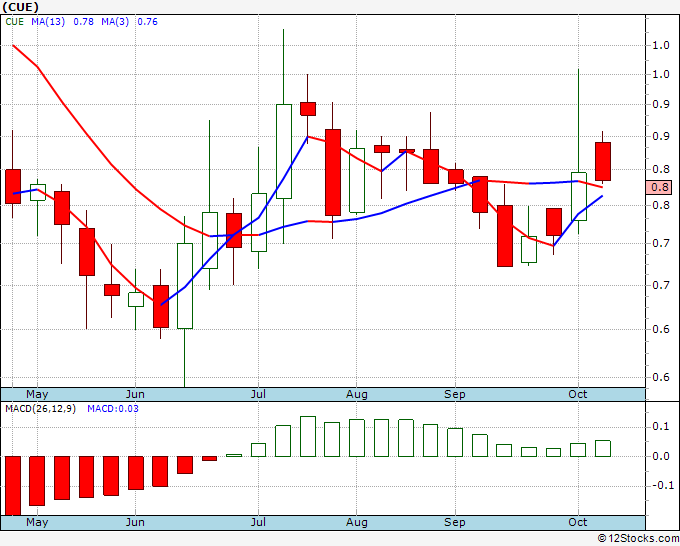
Task: Select the tallest green MACD histogram bar
Action: pos(308,436)
